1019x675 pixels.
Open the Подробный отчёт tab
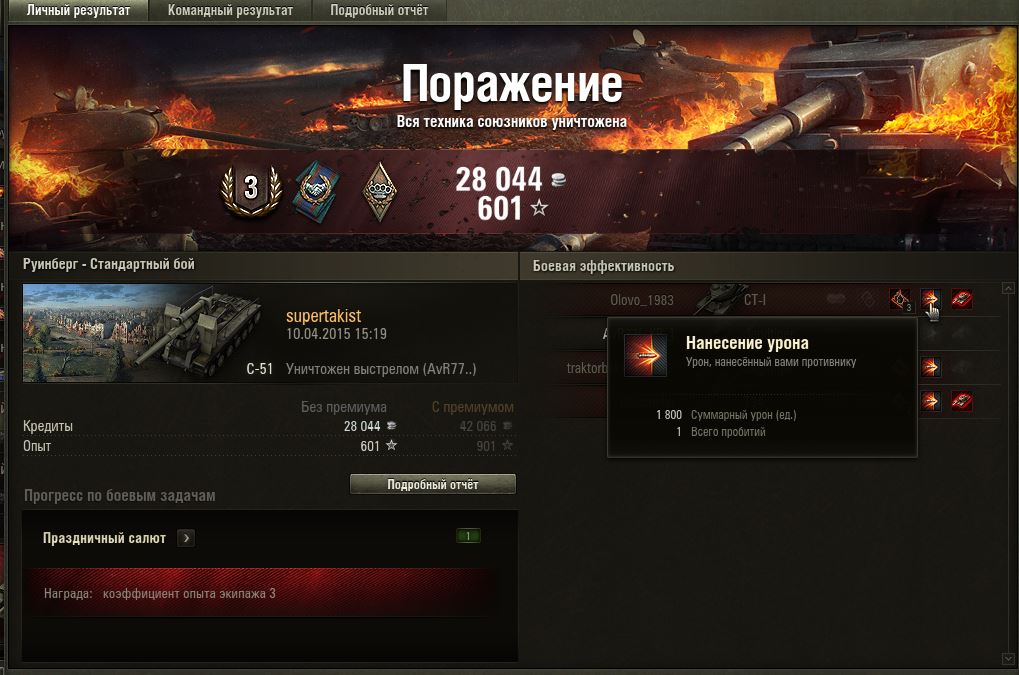pyautogui.click(x=379, y=10)
